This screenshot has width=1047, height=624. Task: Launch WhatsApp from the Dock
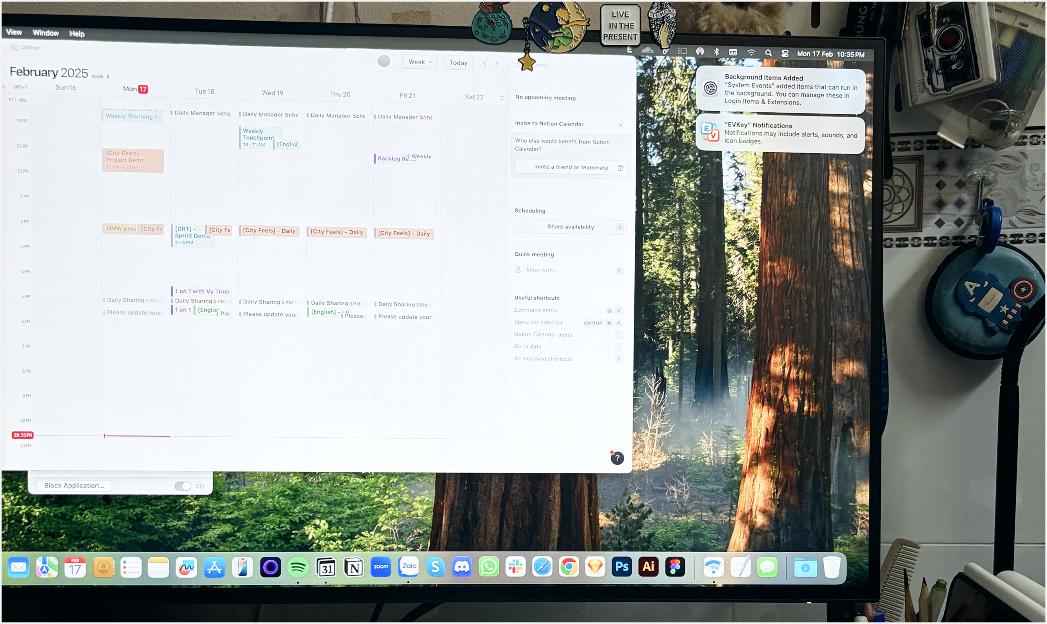click(489, 567)
